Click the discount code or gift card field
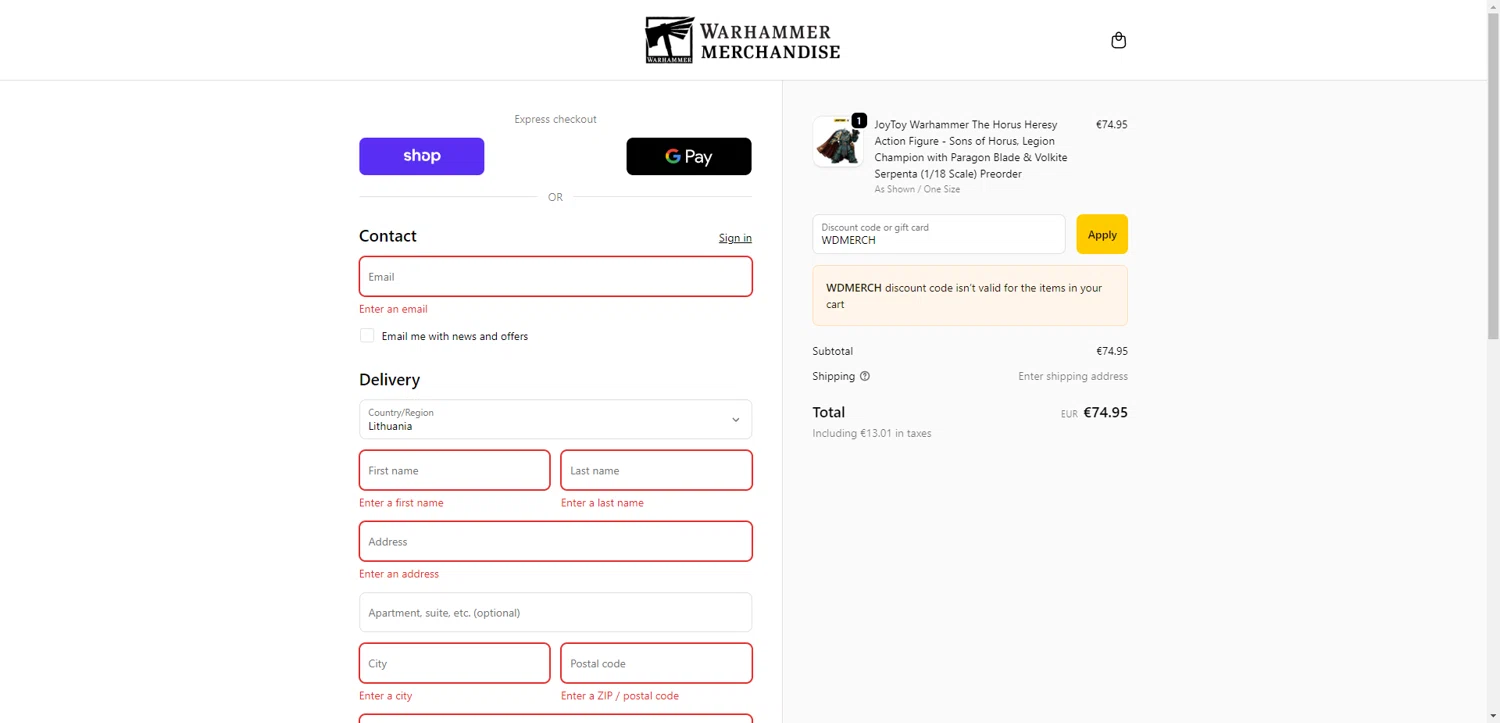This screenshot has width=1500, height=723. pos(939,234)
